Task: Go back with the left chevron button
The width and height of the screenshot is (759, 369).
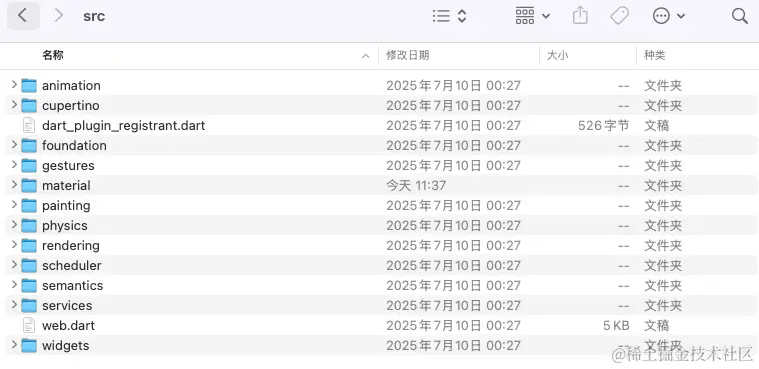Action: 23,16
